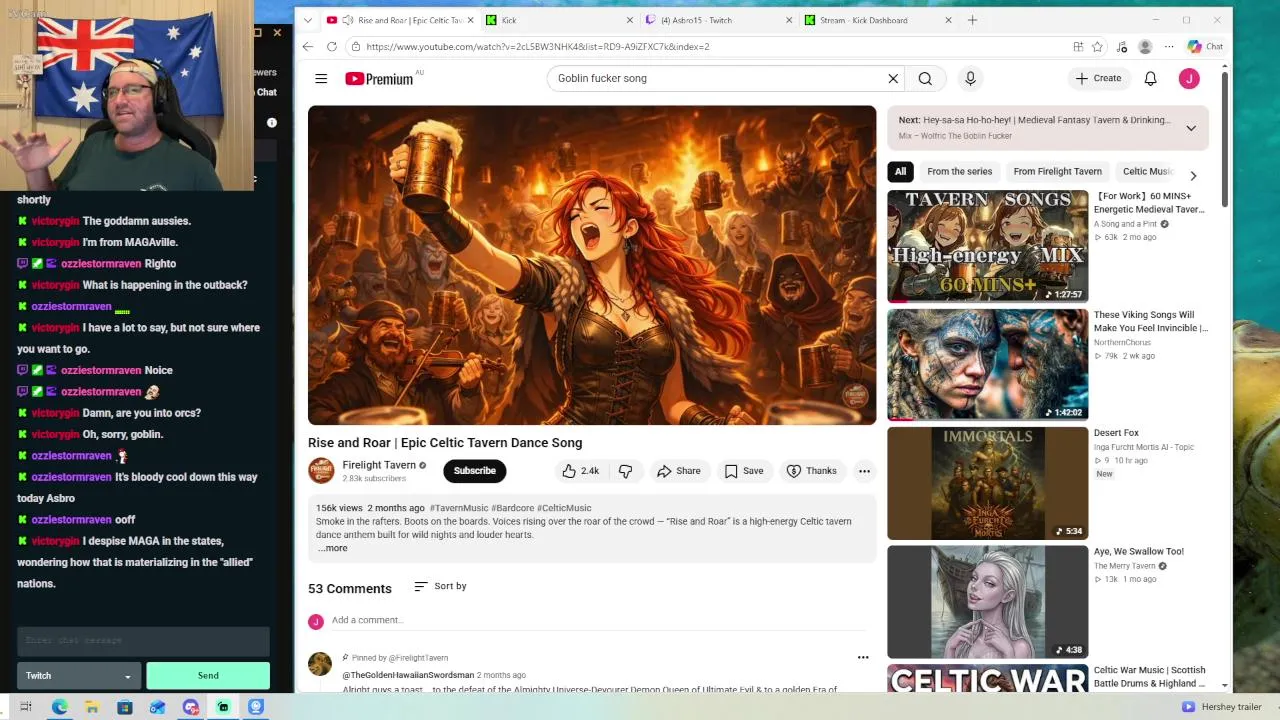Image resolution: width=1280 pixels, height=720 pixels.
Task: Open @TheGoldenHawaiianSwordsman commenter profile
Action: [408, 675]
